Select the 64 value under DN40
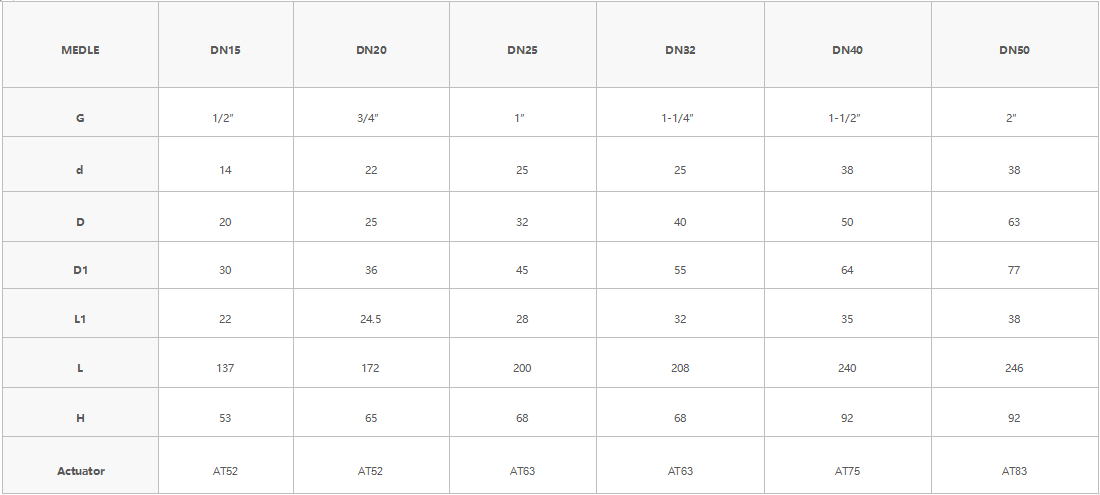The width and height of the screenshot is (1100, 495). [847, 270]
